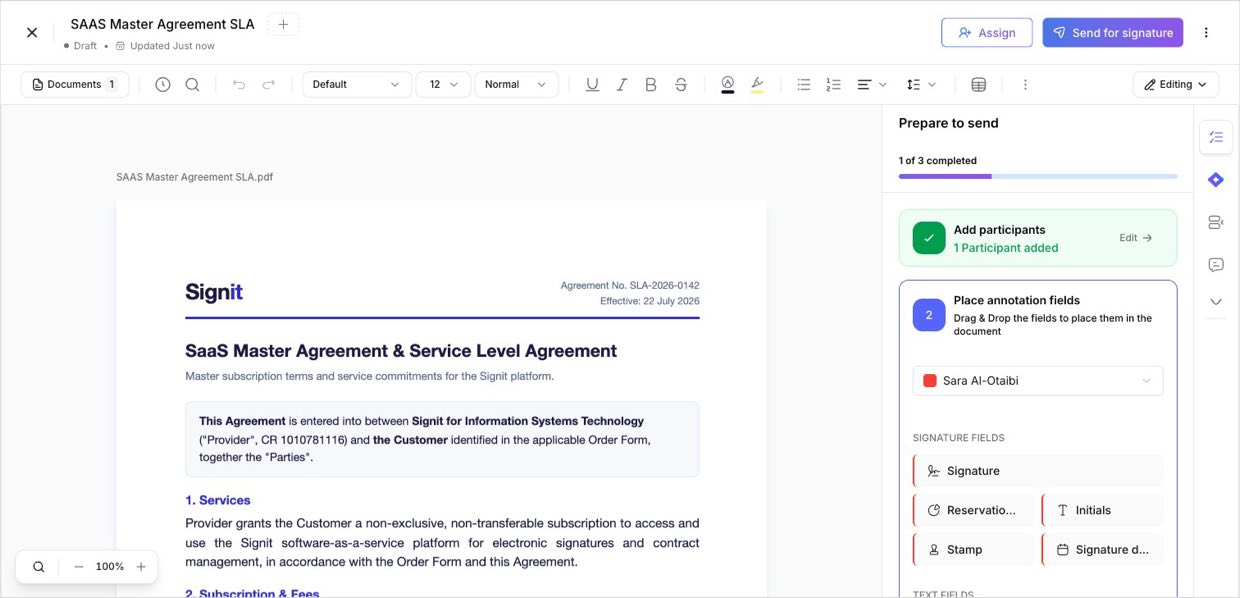Click Send for signature
Screen dimensions: 1240x598
pos(1113,33)
